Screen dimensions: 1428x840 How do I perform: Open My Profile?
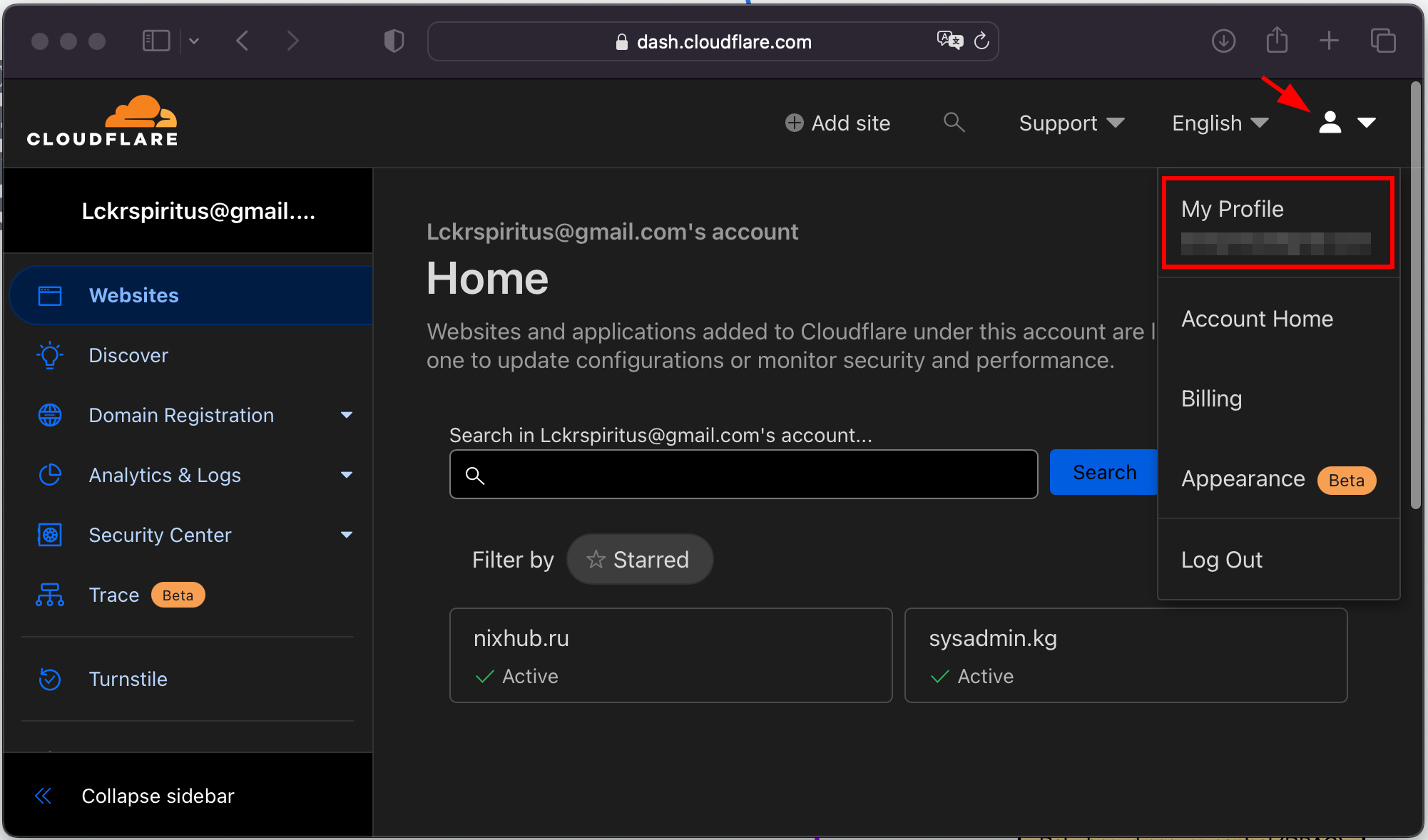click(x=1277, y=222)
